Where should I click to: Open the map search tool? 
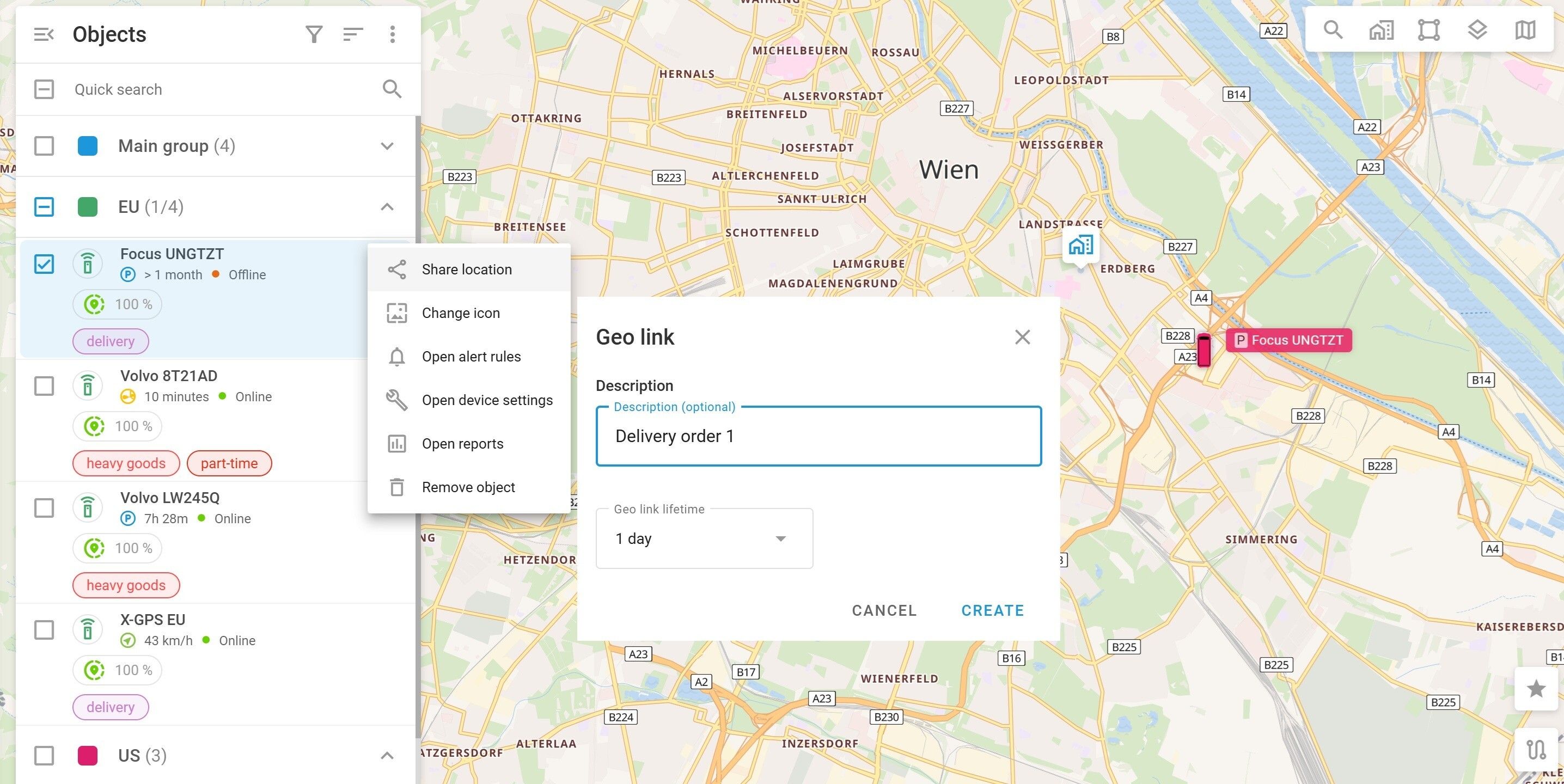[x=1333, y=30]
